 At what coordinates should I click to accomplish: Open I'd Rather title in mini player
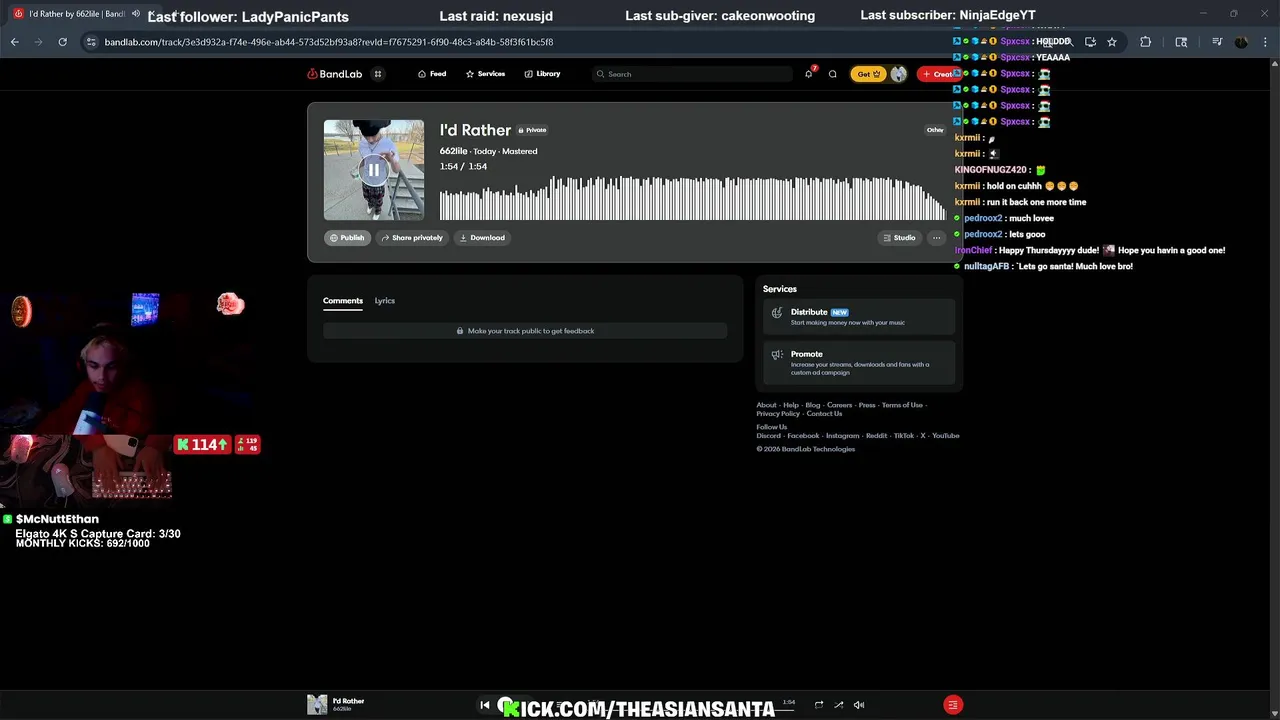348,701
